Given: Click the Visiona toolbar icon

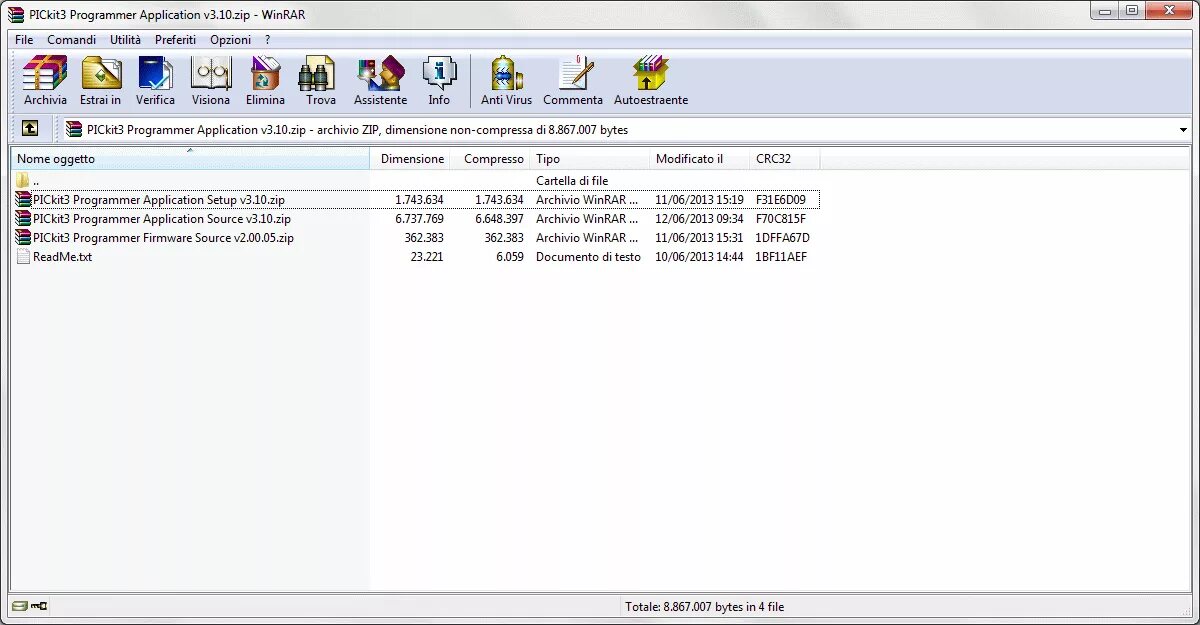Looking at the screenshot, I should (211, 81).
